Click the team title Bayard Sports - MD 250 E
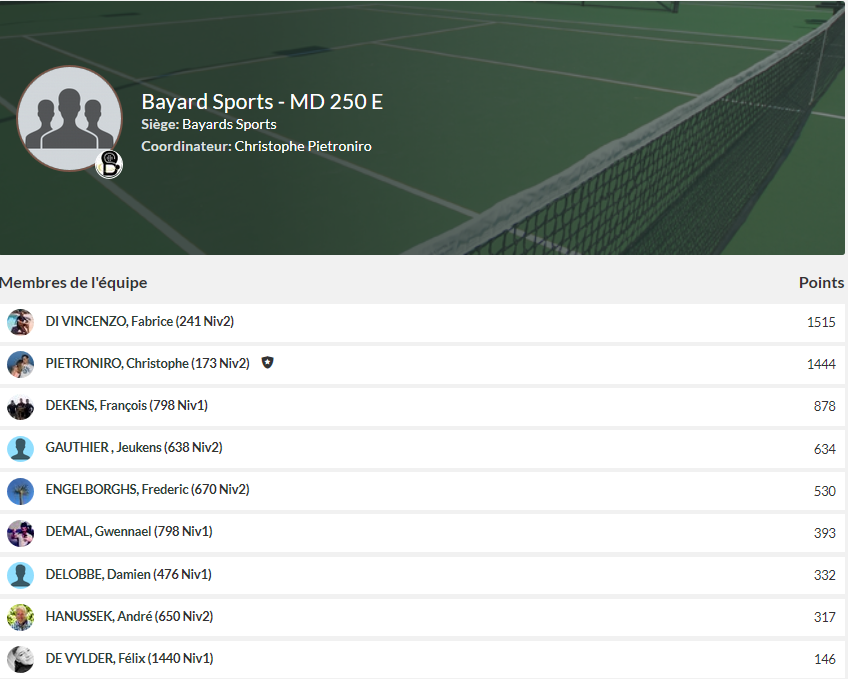Viewport: 848px width, 679px height. click(262, 102)
